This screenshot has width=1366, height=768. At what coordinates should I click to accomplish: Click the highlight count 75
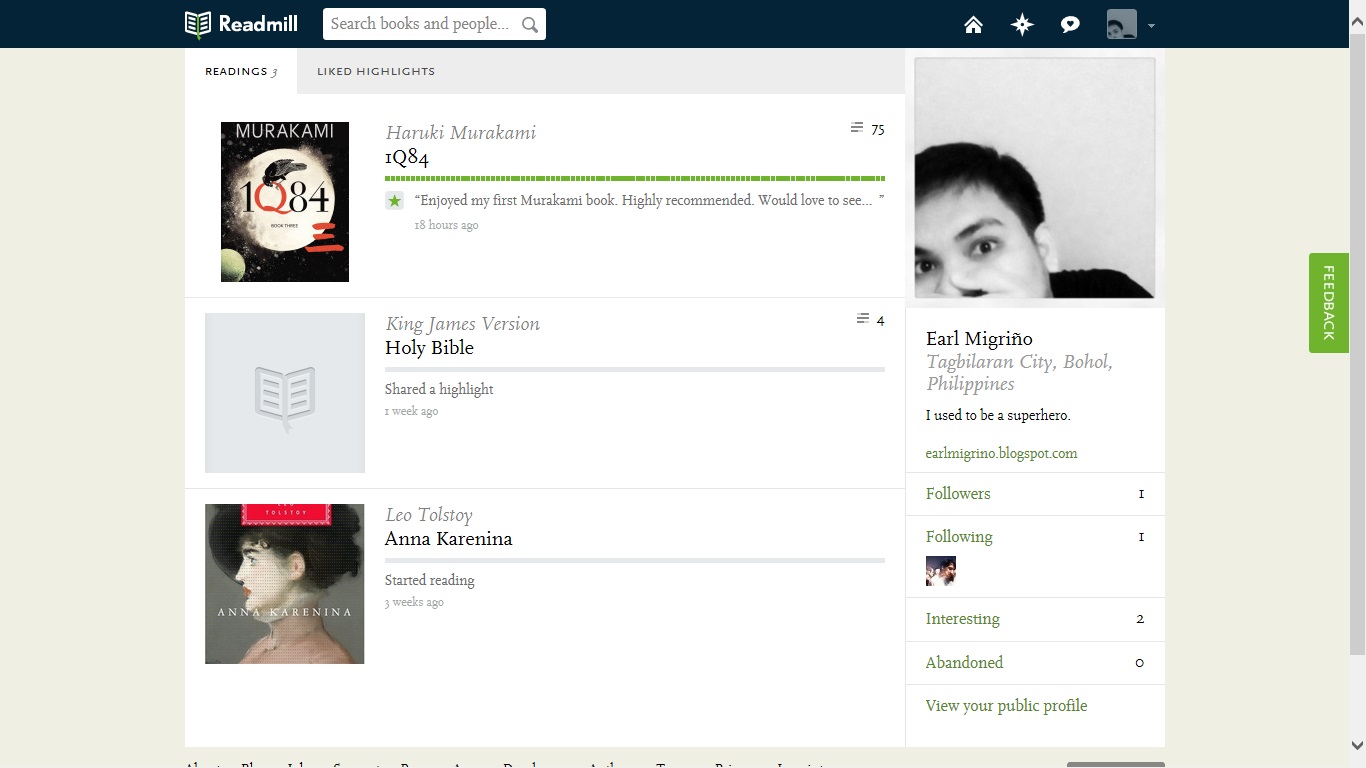878,129
